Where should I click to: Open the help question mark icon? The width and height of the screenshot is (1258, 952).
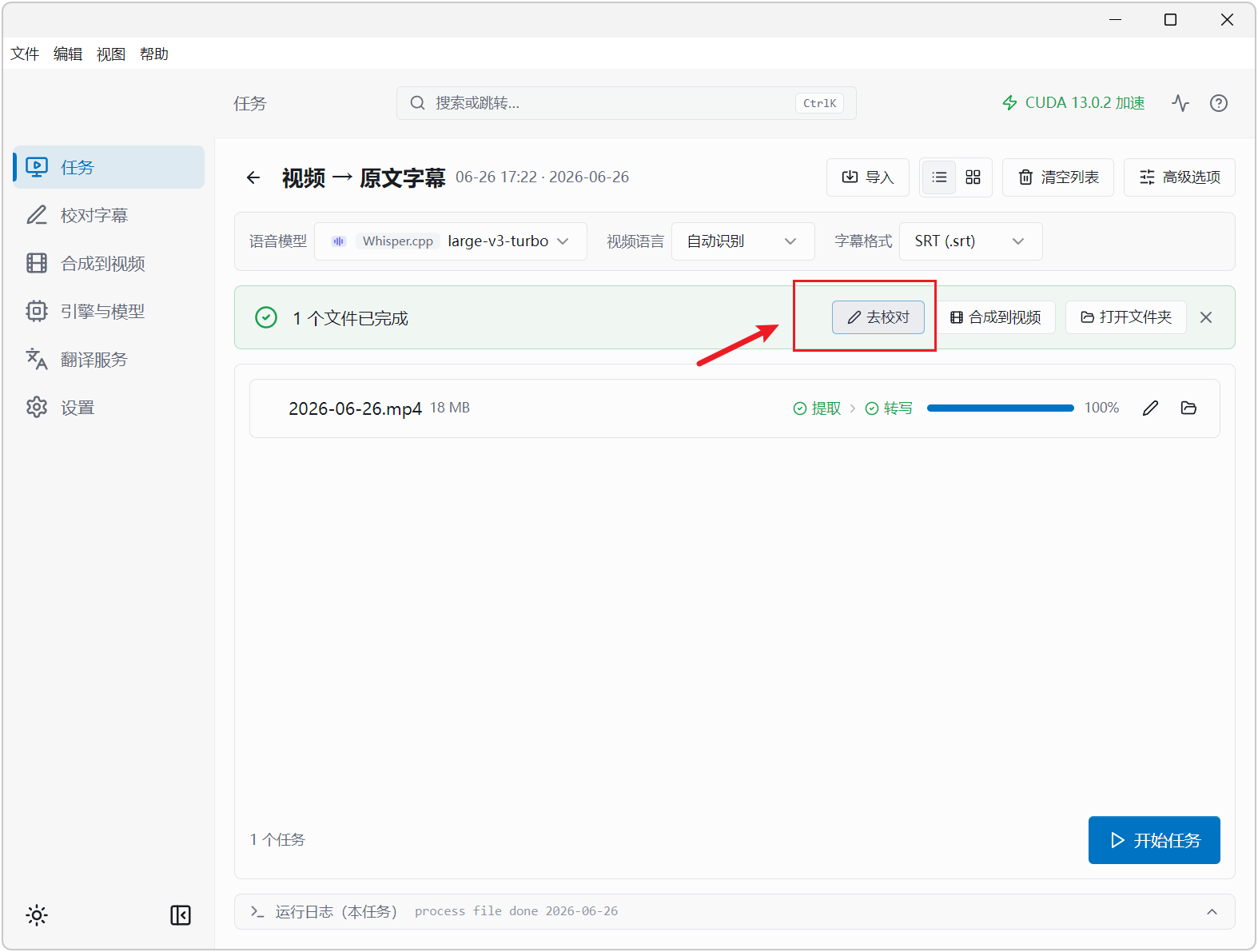[x=1219, y=102]
